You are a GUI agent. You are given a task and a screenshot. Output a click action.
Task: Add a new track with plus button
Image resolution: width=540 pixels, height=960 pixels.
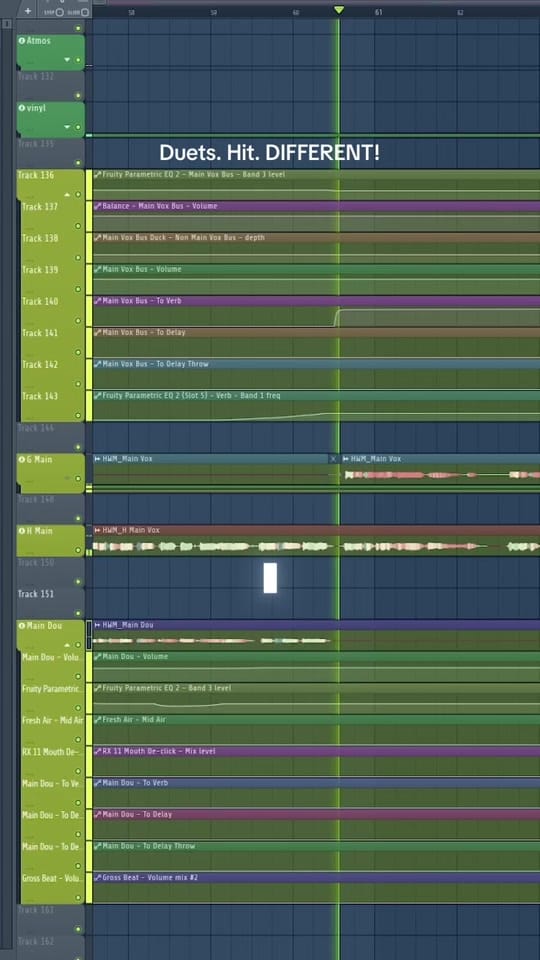coord(28,11)
